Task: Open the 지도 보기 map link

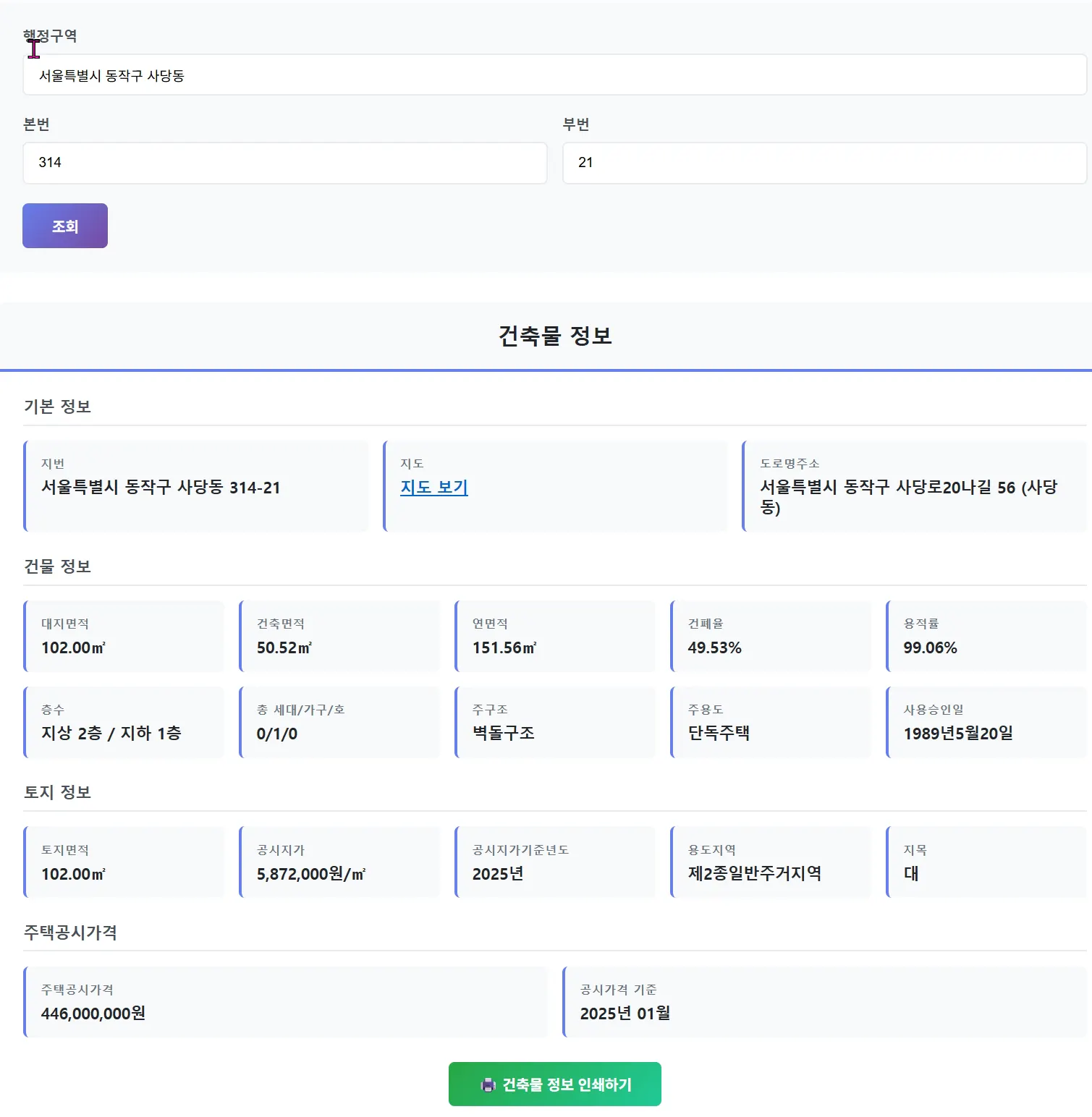Action: click(x=434, y=488)
